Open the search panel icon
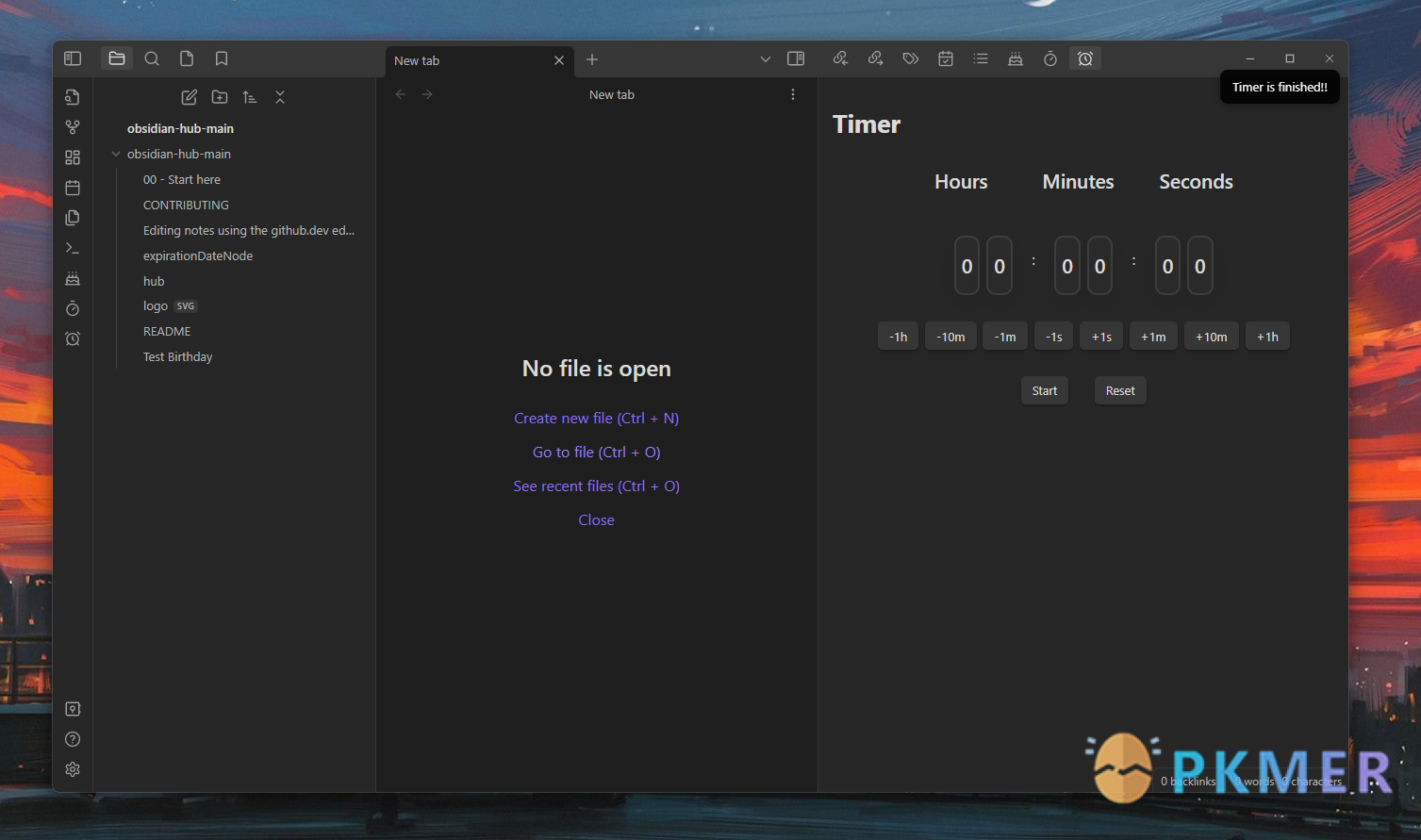The height and width of the screenshot is (840, 1421). (152, 58)
